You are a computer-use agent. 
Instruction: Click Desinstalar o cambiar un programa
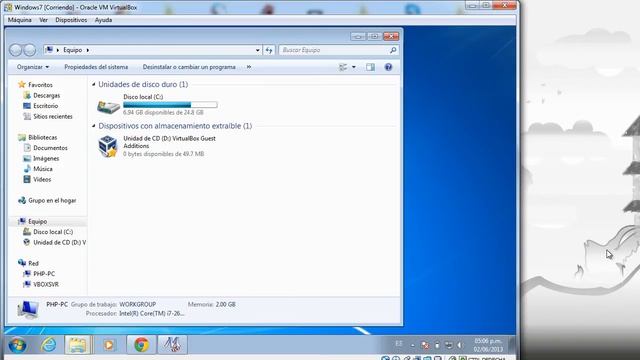[189, 67]
